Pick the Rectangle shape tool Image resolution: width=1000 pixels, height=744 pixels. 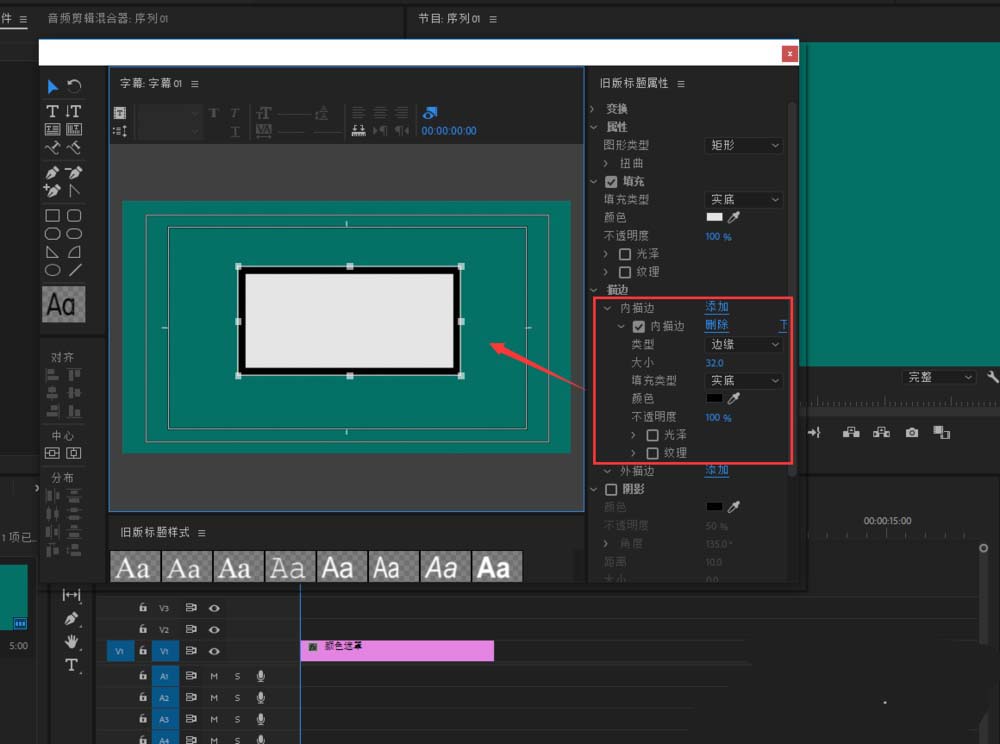[53, 215]
